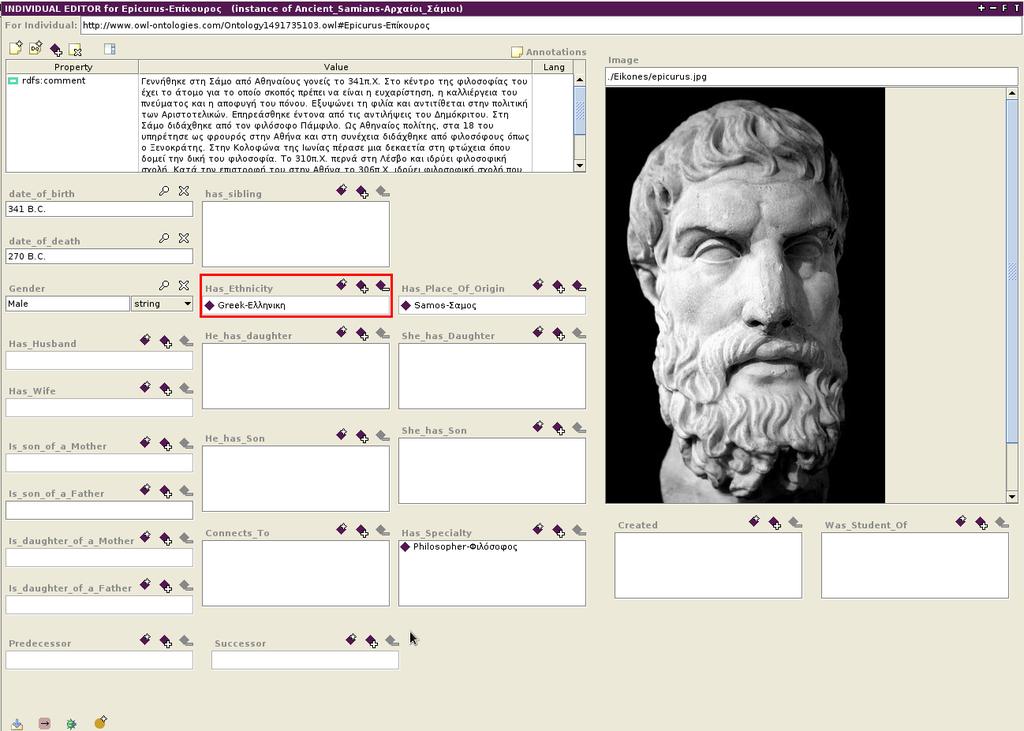1024x731 pixels.
Task: Add an existing instance to Has_Wife
Action: pyautogui.click(x=166, y=389)
